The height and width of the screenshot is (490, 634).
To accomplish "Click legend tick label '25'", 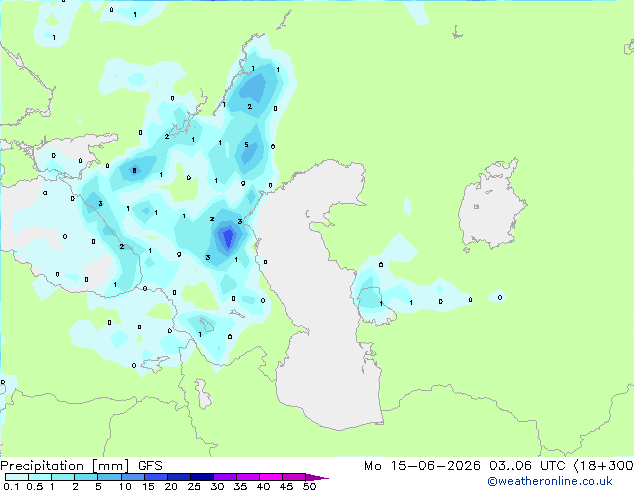I will (x=194, y=486).
